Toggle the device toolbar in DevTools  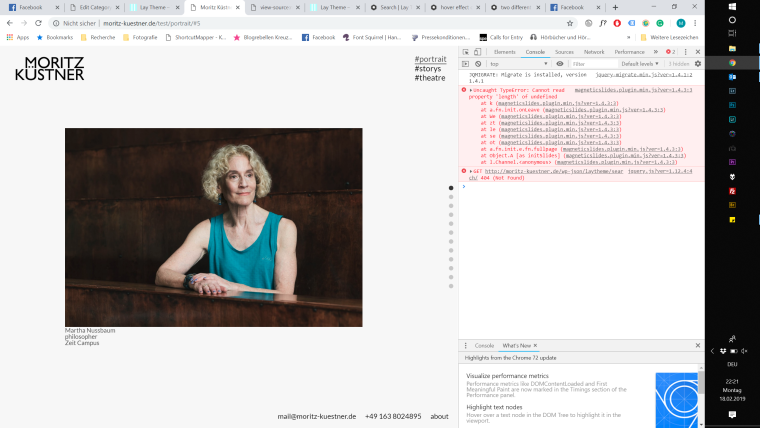tap(478, 51)
